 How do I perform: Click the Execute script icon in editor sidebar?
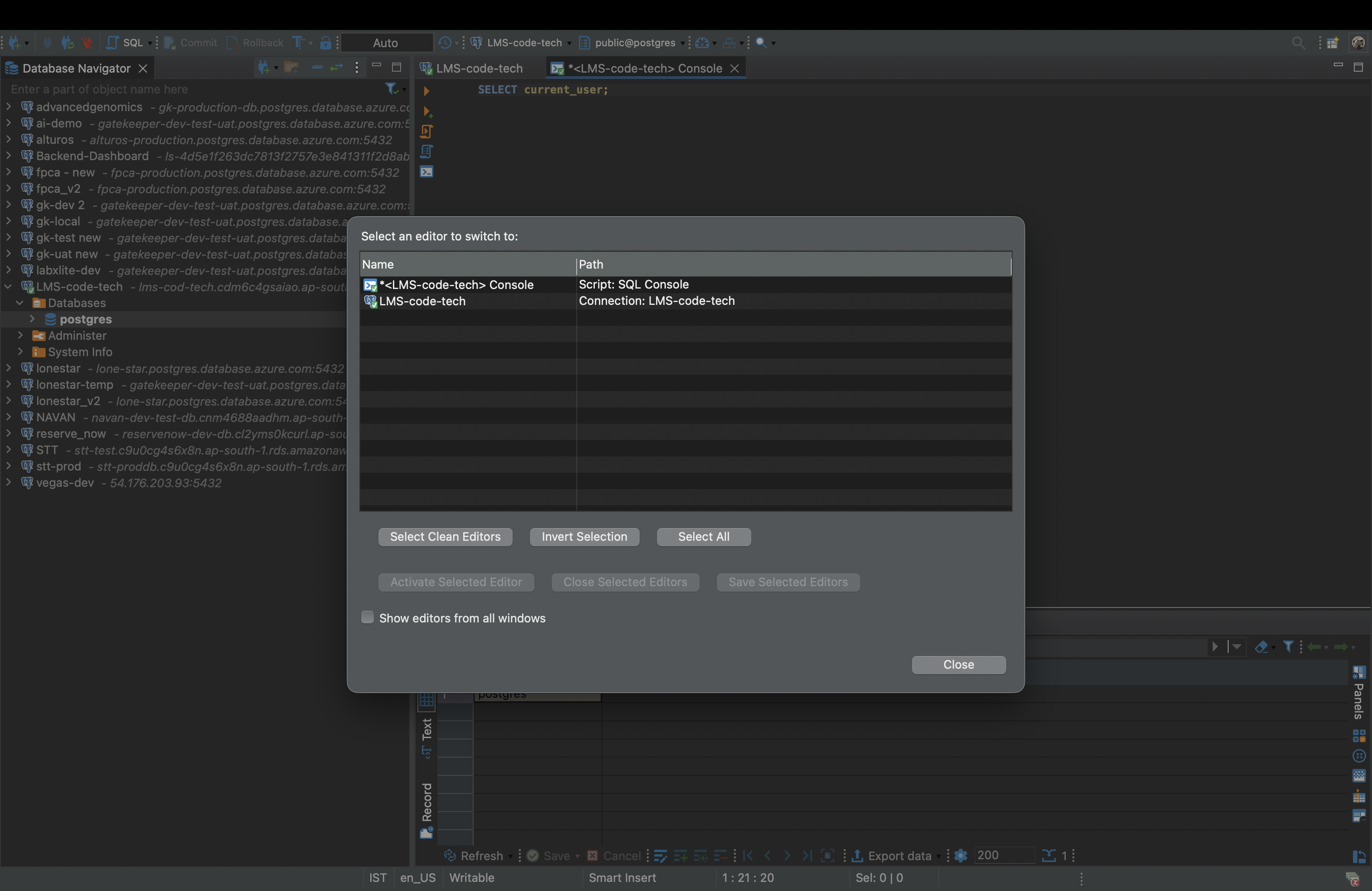[426, 132]
